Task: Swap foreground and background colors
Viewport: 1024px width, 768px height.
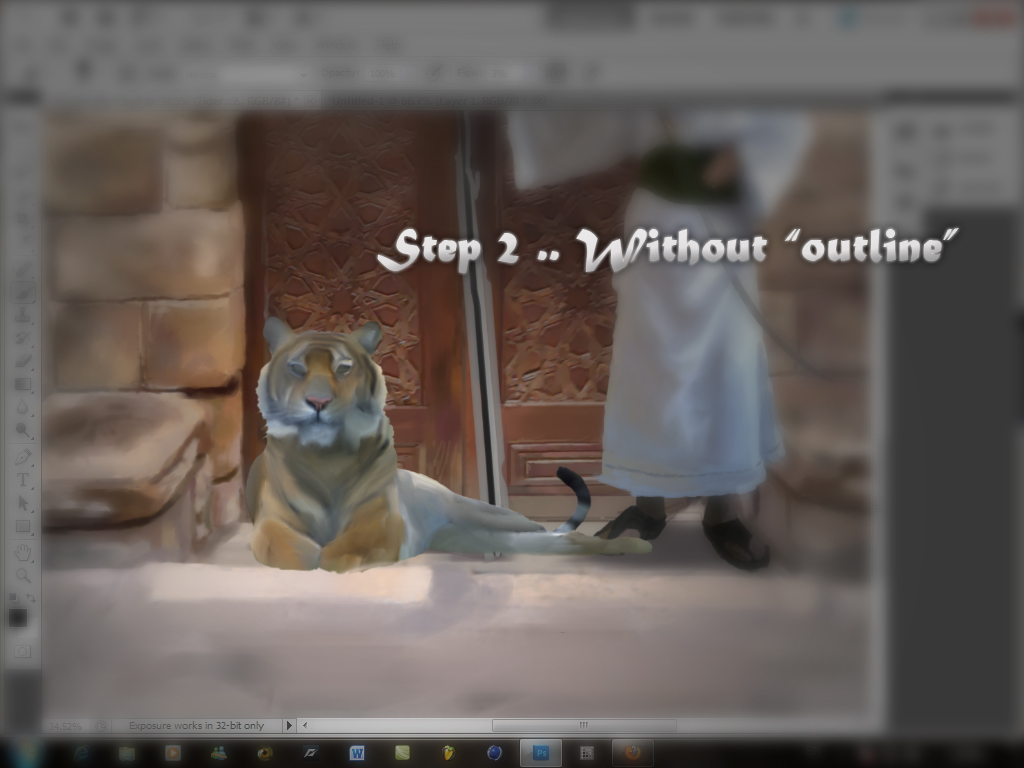Action: click(x=31, y=598)
